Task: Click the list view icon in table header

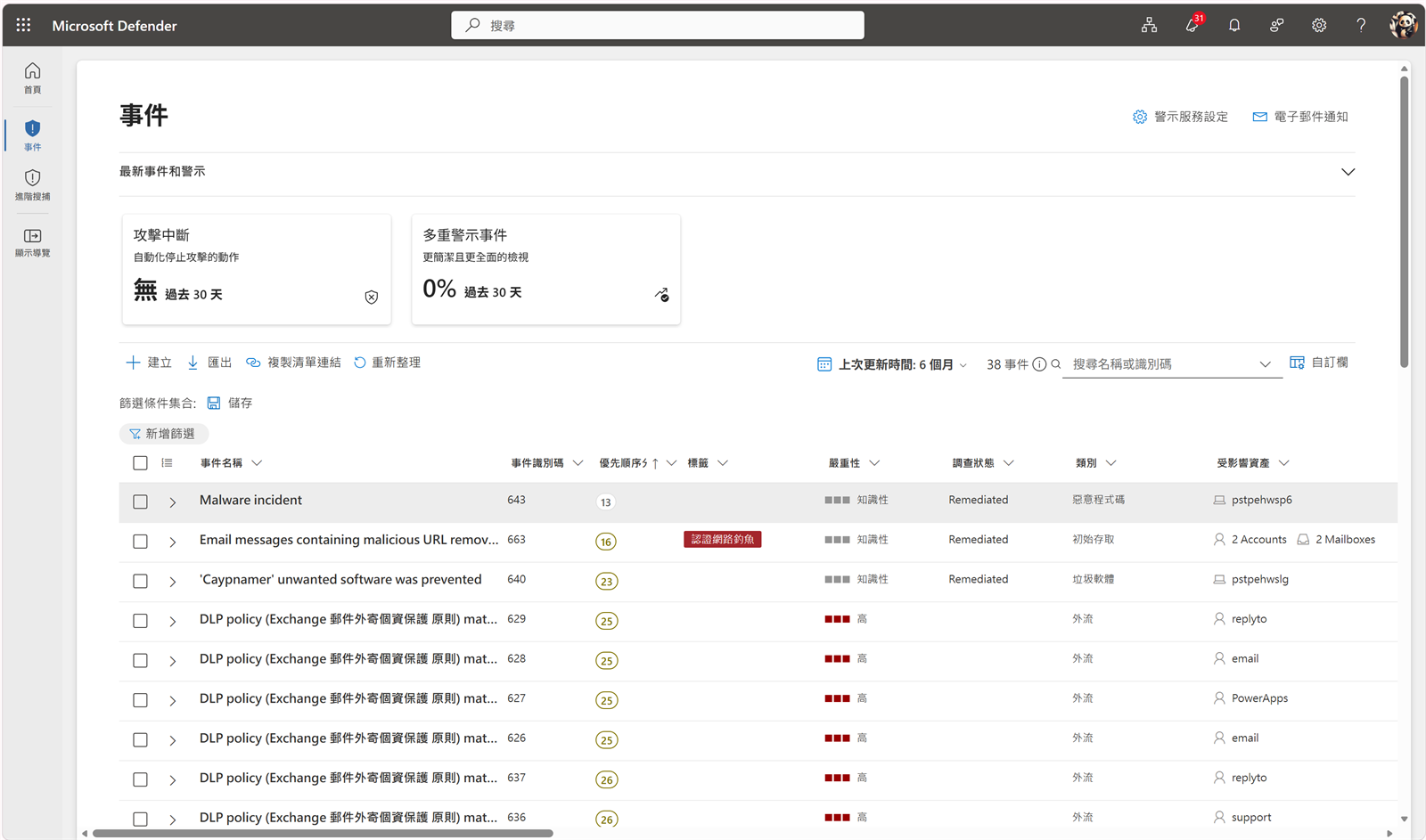Action: pos(167,463)
